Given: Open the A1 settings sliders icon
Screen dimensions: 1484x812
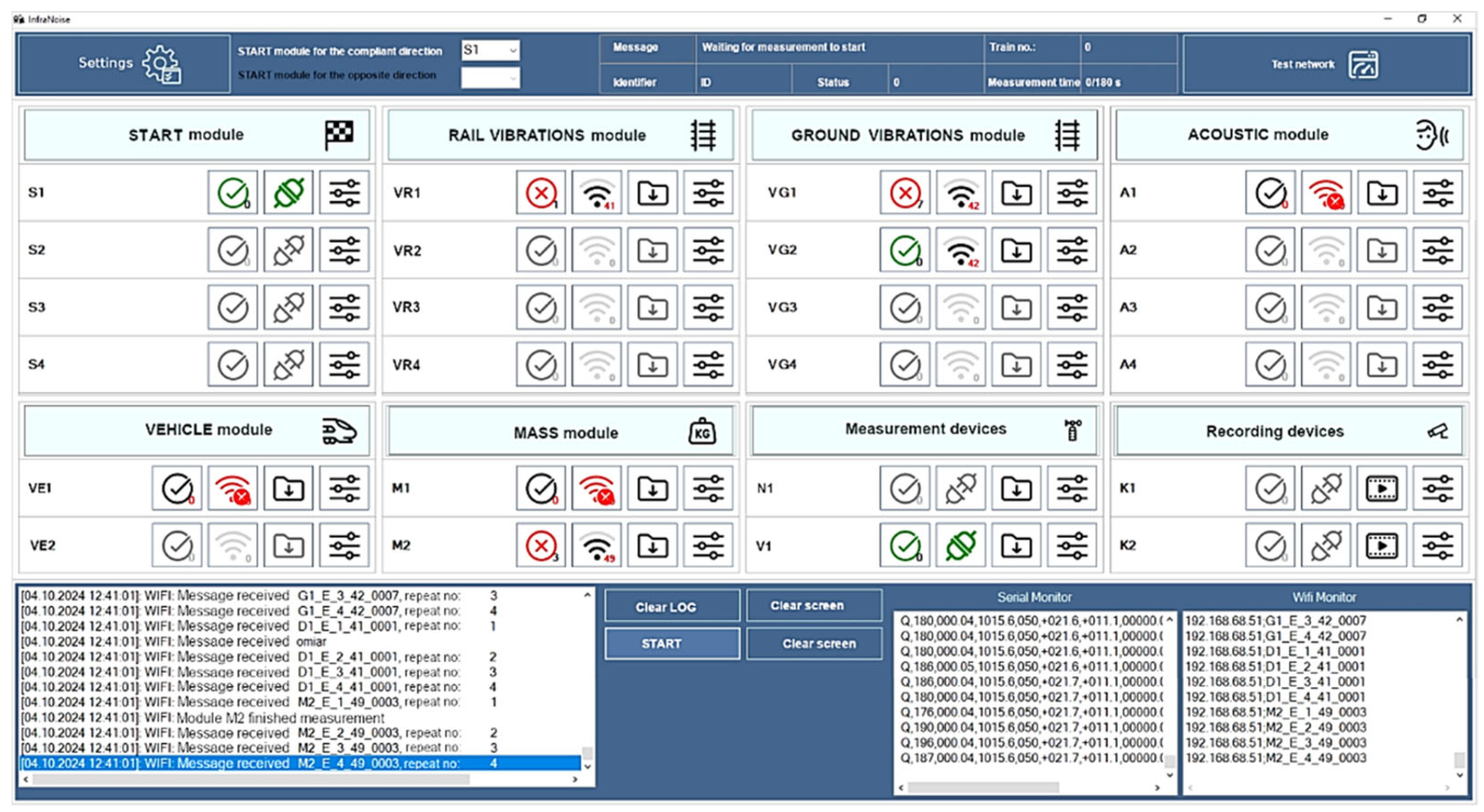Looking at the screenshot, I should coord(1437,193).
